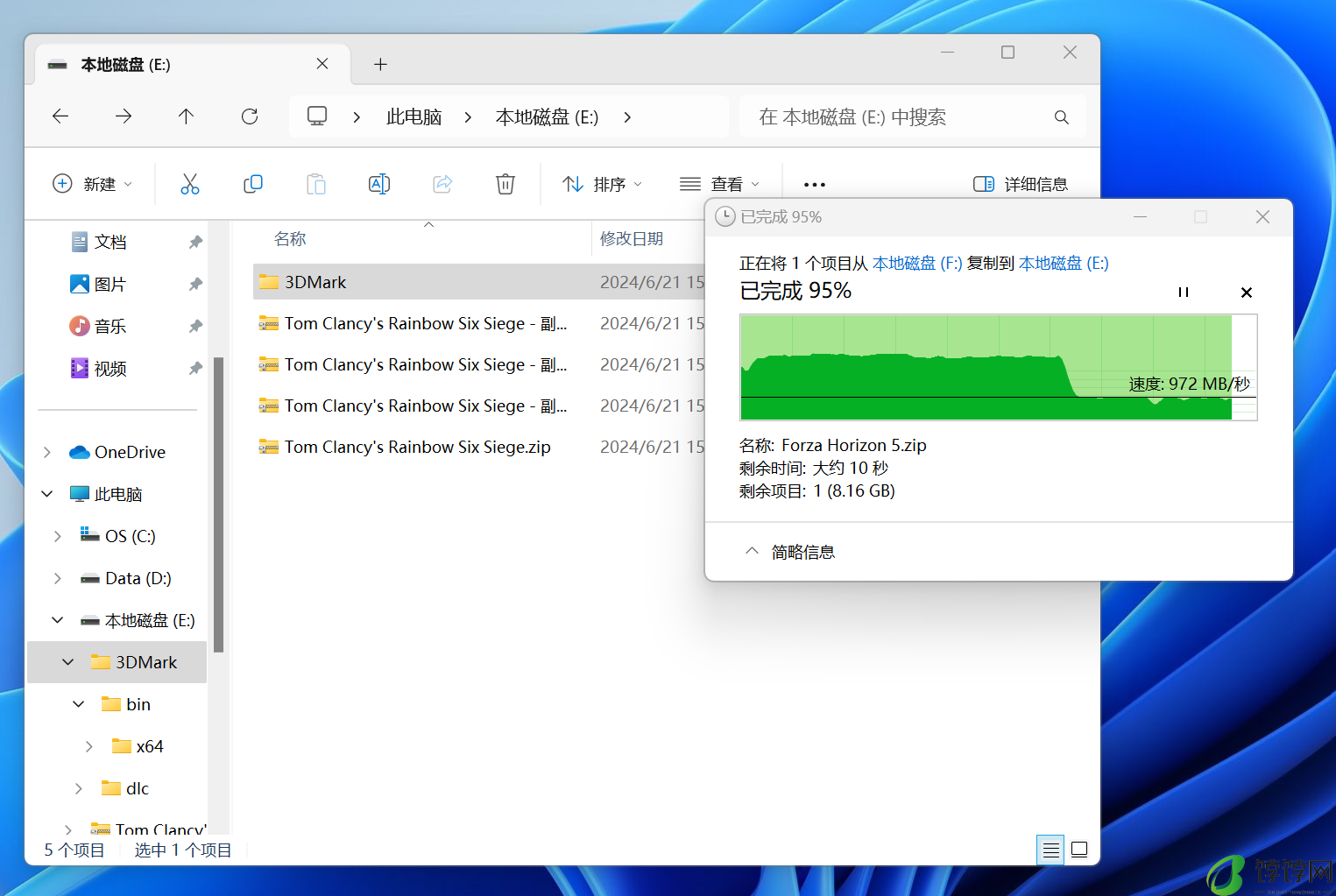Open the 查看 view menu
This screenshot has height=896, width=1336.
(x=719, y=184)
